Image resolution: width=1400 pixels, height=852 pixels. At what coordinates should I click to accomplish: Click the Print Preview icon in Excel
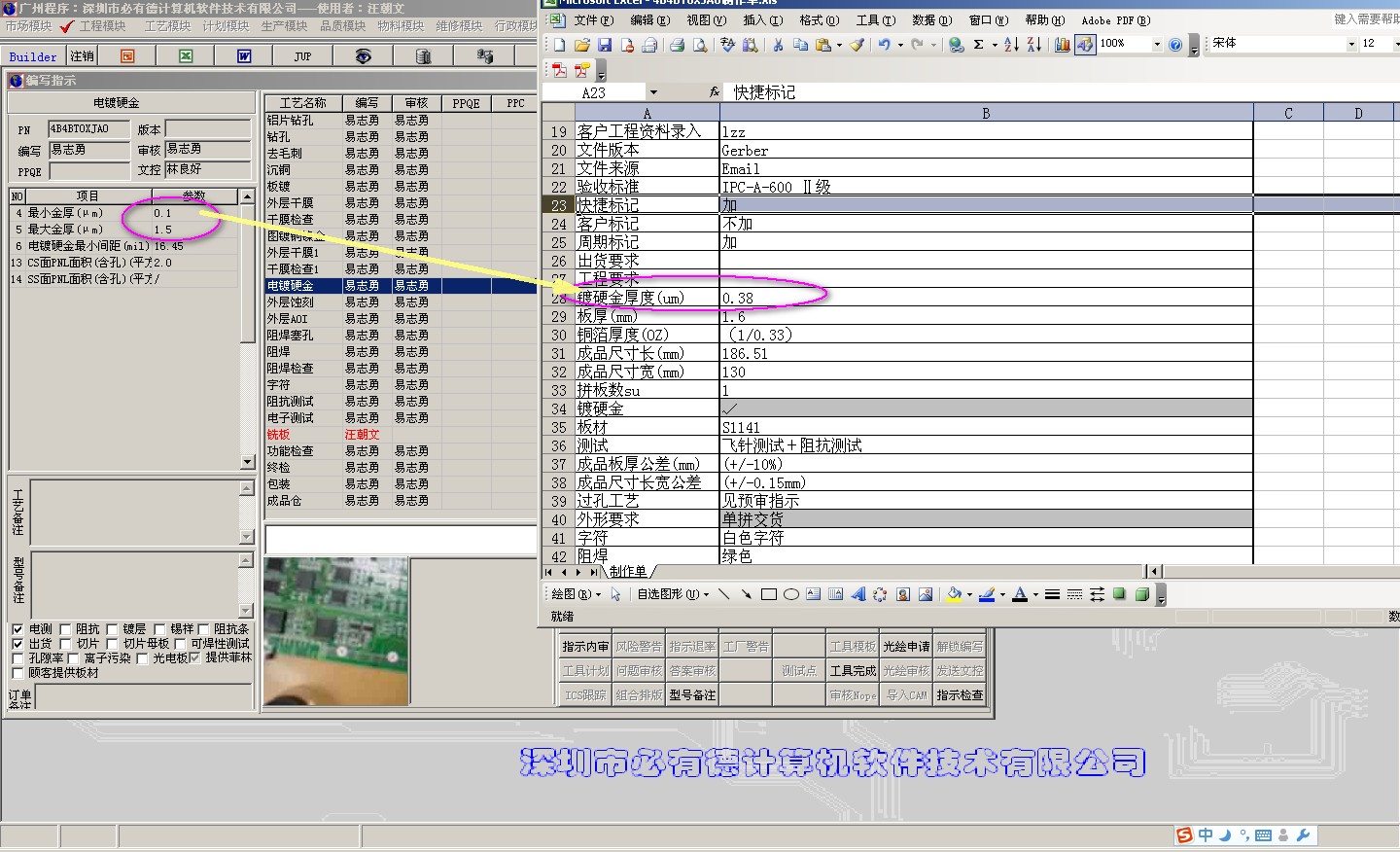click(699, 45)
